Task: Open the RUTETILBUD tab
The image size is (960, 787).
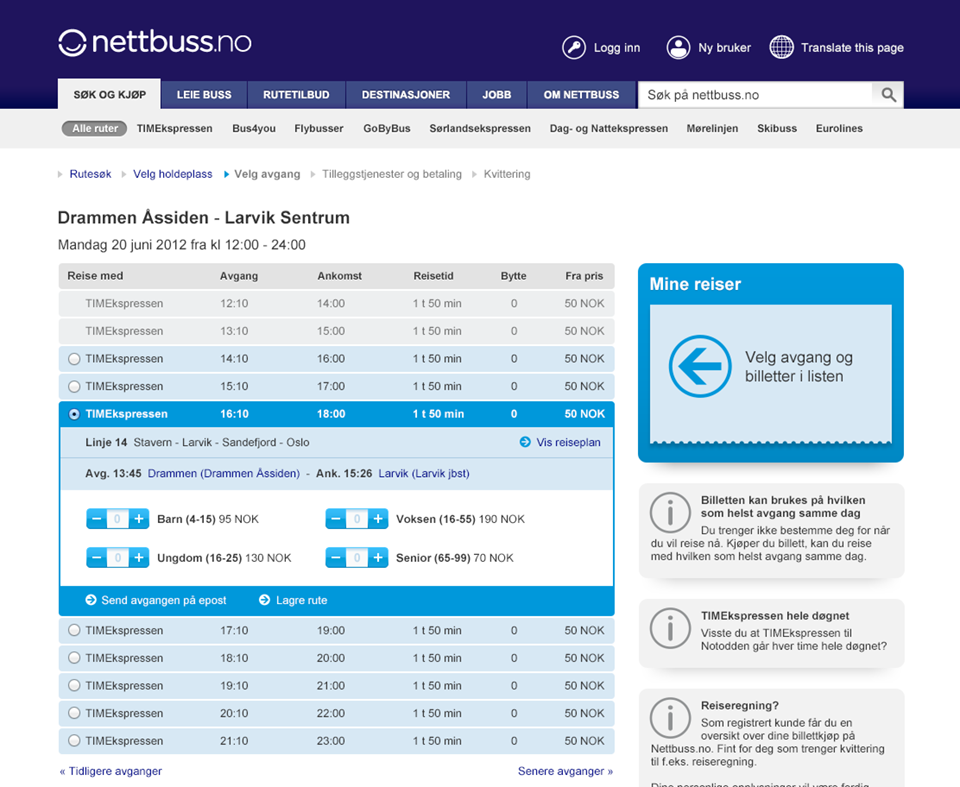Action: click(x=296, y=95)
